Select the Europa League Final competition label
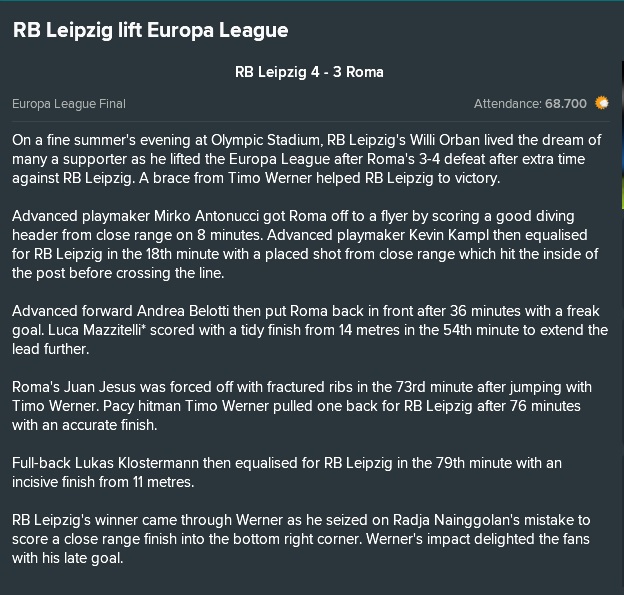 [x=69, y=104]
